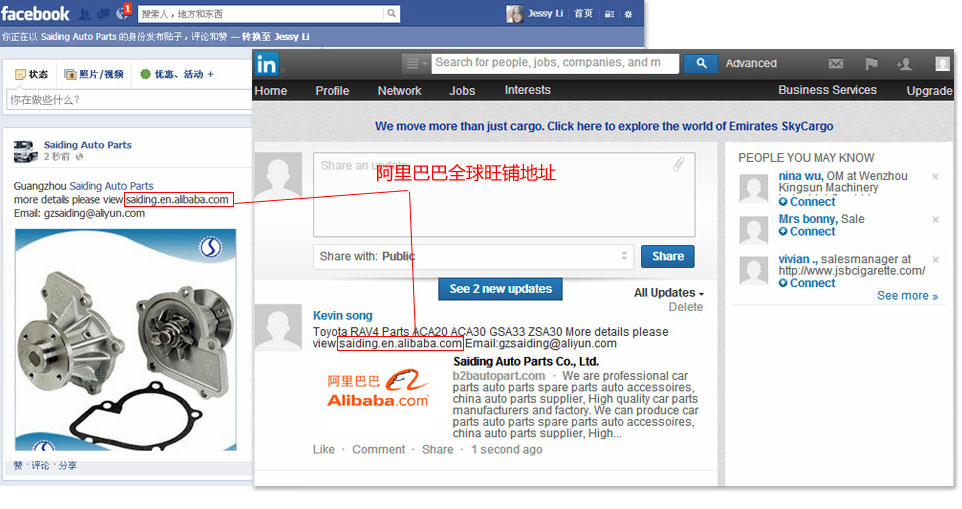The width and height of the screenshot is (962, 509).
Task: Select the Facebook photo/video post tab
Action: coord(94,74)
